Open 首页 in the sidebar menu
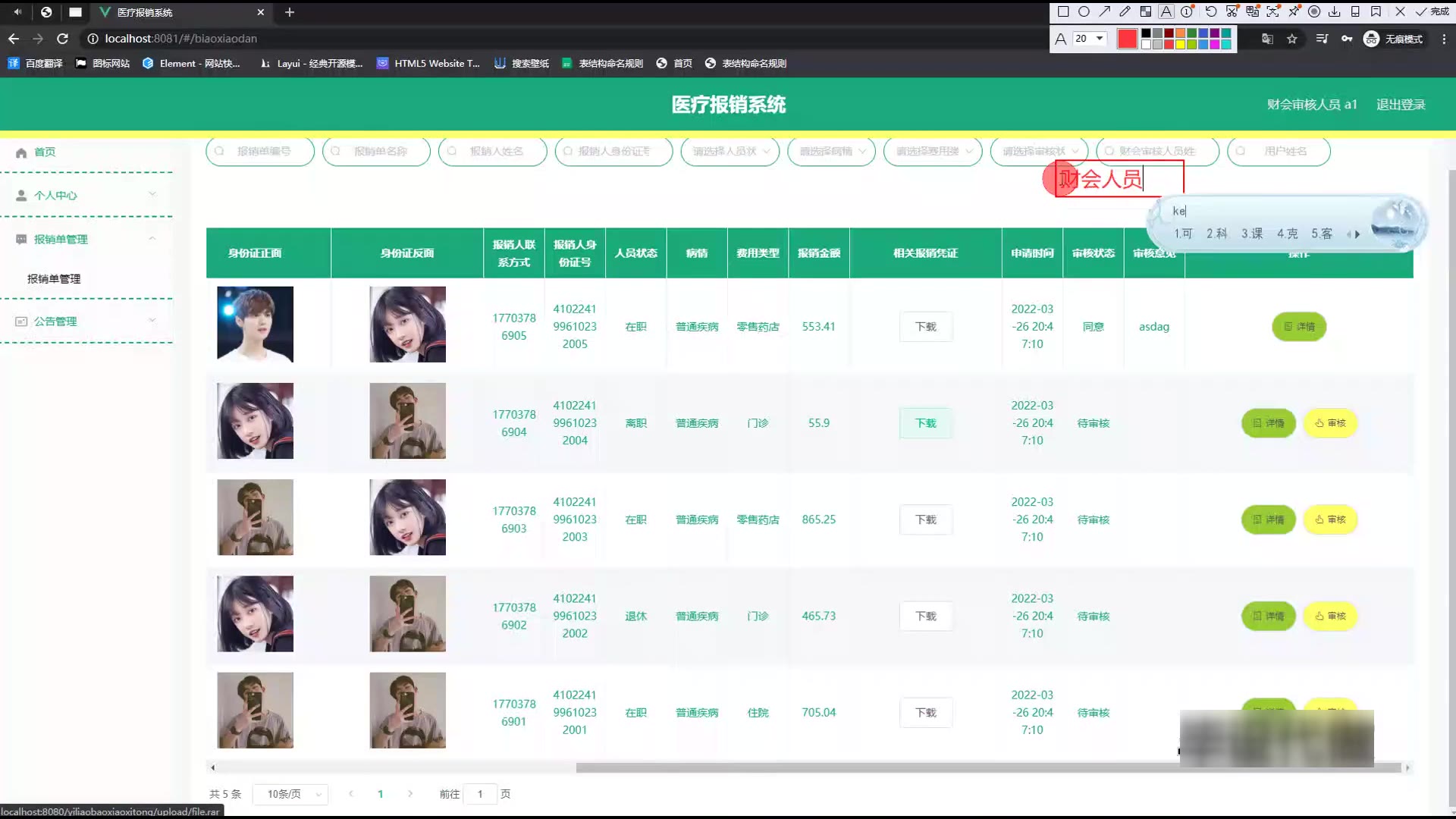The width and height of the screenshot is (1456, 819). [45, 152]
